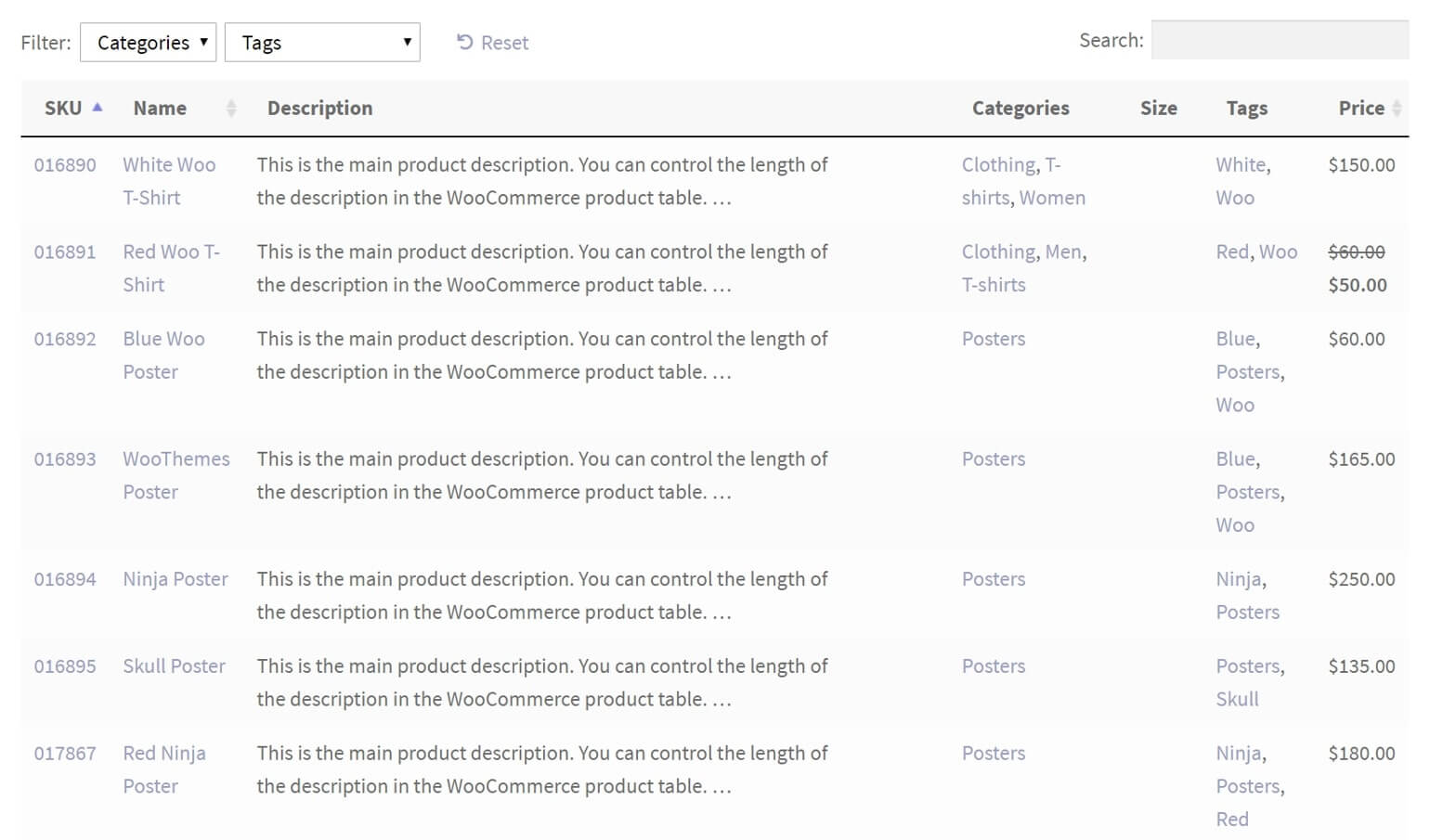
Task: Filter by the Men category link
Action: point(1063,252)
